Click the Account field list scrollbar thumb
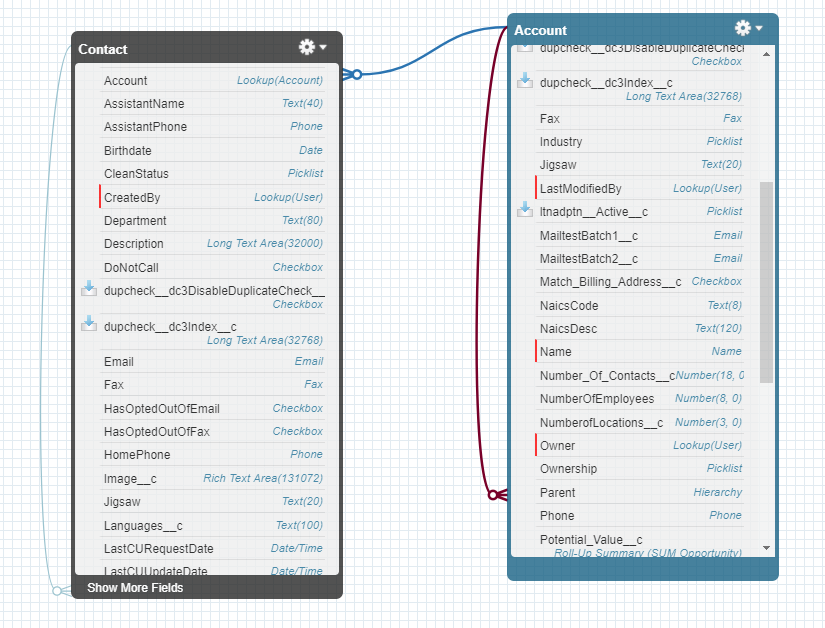Screen dimensions: 825x628 (767, 282)
